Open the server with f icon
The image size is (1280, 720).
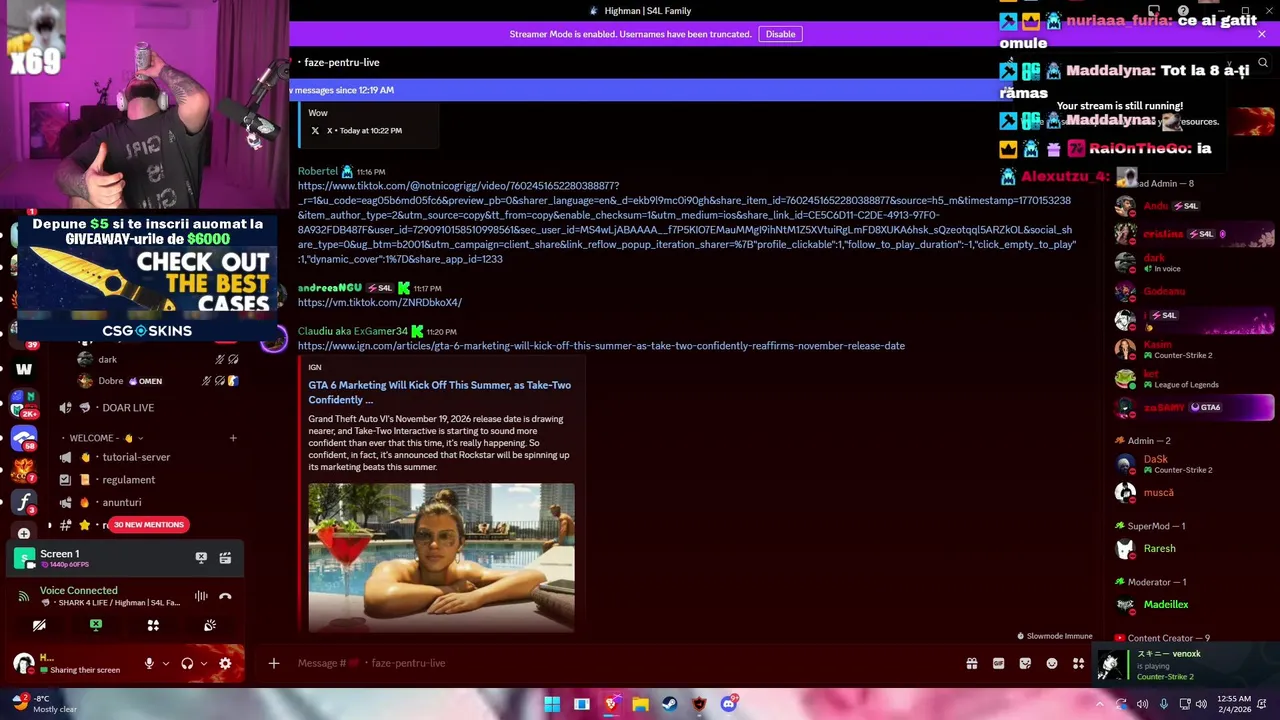pos(24,501)
